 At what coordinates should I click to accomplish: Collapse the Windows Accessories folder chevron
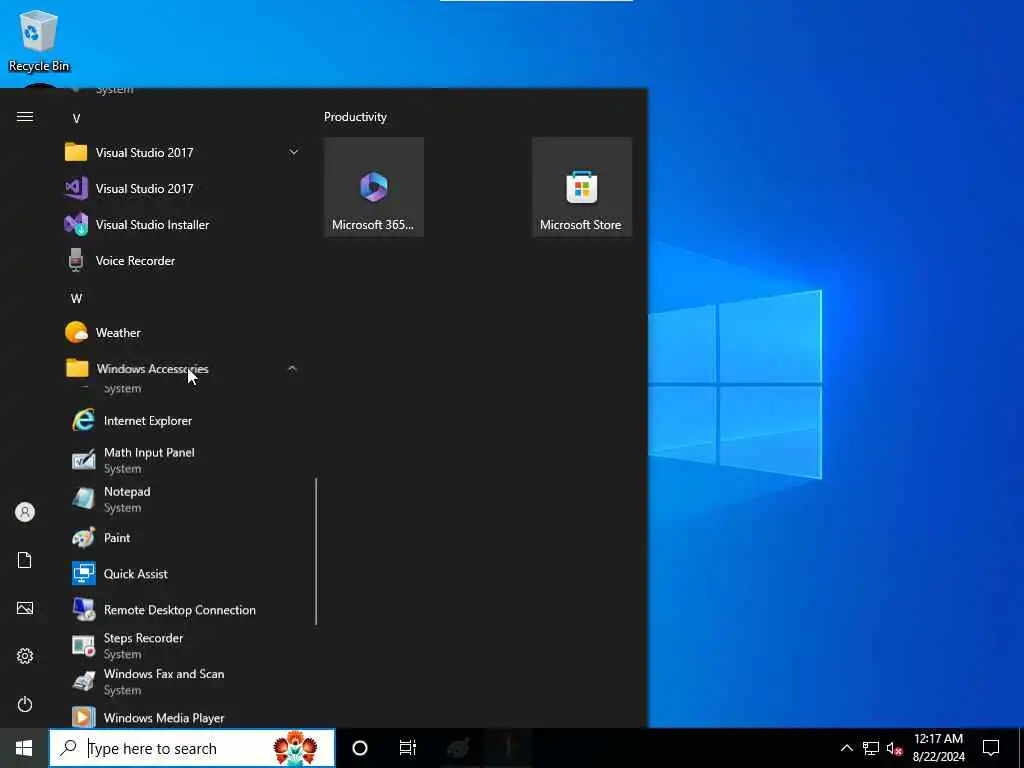292,369
